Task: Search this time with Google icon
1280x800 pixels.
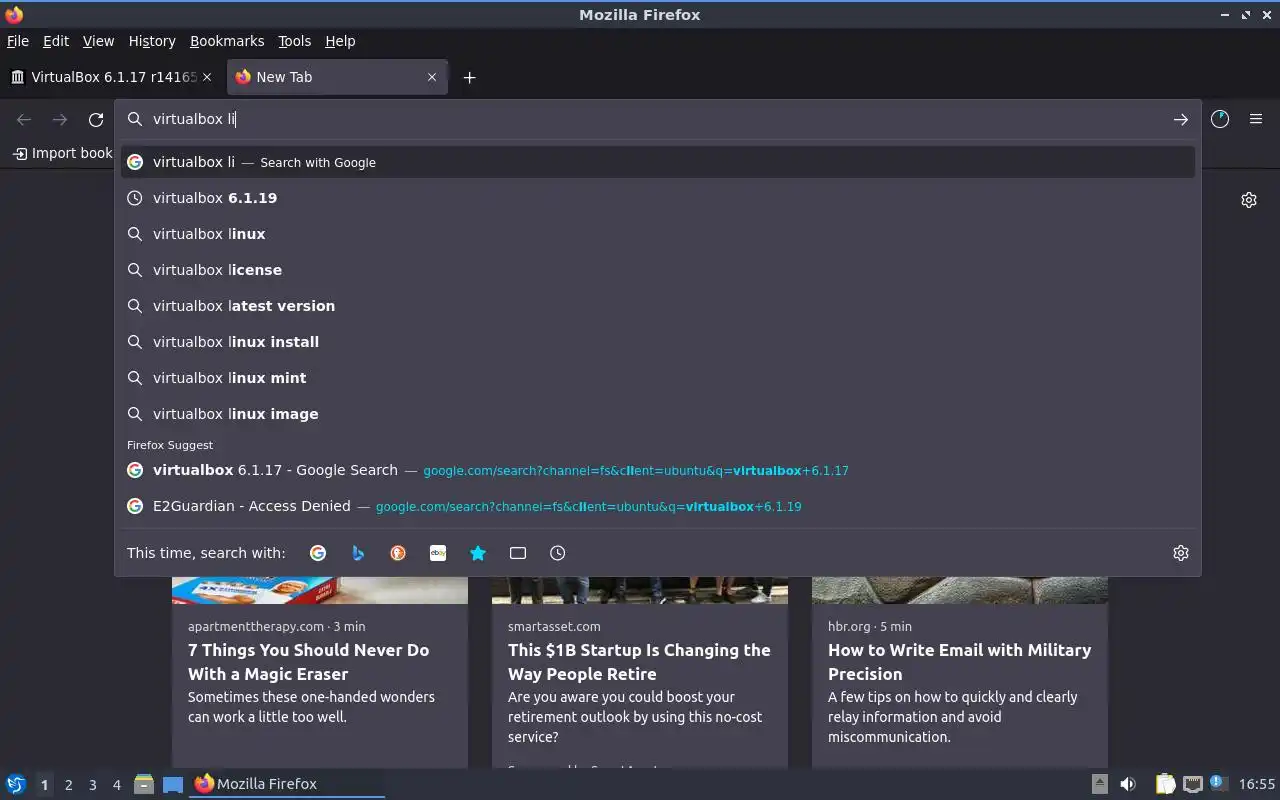Action: [318, 553]
